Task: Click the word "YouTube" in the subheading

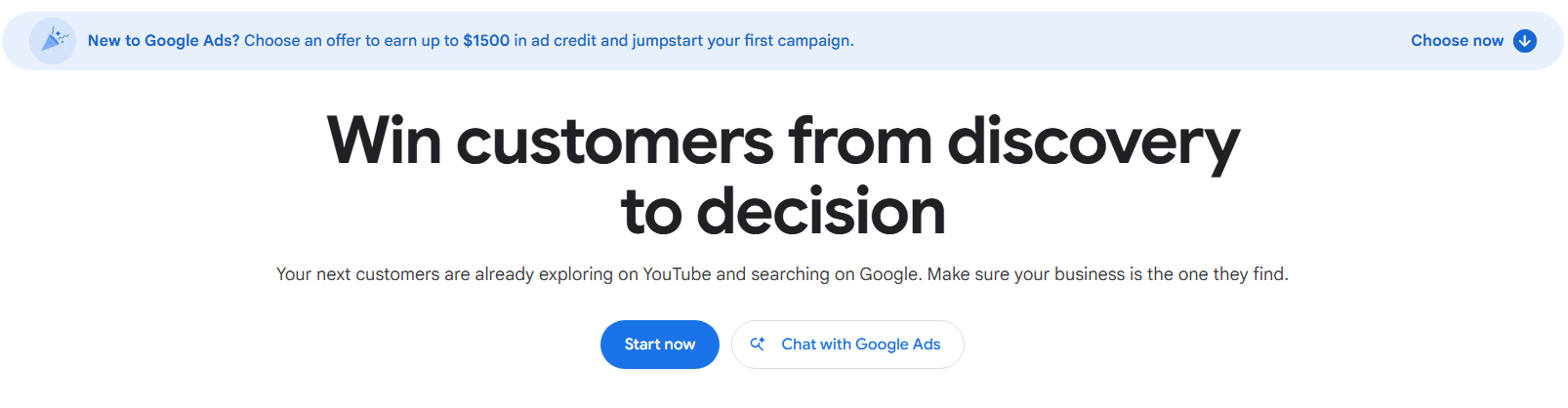Action: click(x=677, y=274)
